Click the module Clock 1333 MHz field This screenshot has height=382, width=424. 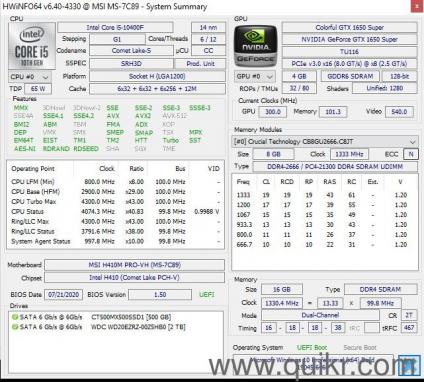click(349, 154)
